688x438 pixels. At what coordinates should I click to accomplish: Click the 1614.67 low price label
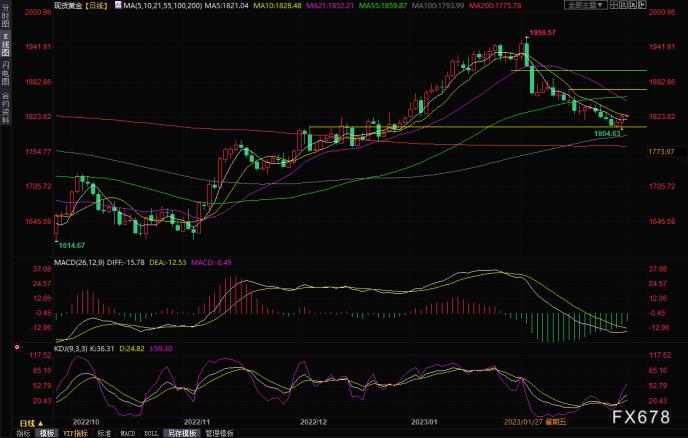(72, 245)
